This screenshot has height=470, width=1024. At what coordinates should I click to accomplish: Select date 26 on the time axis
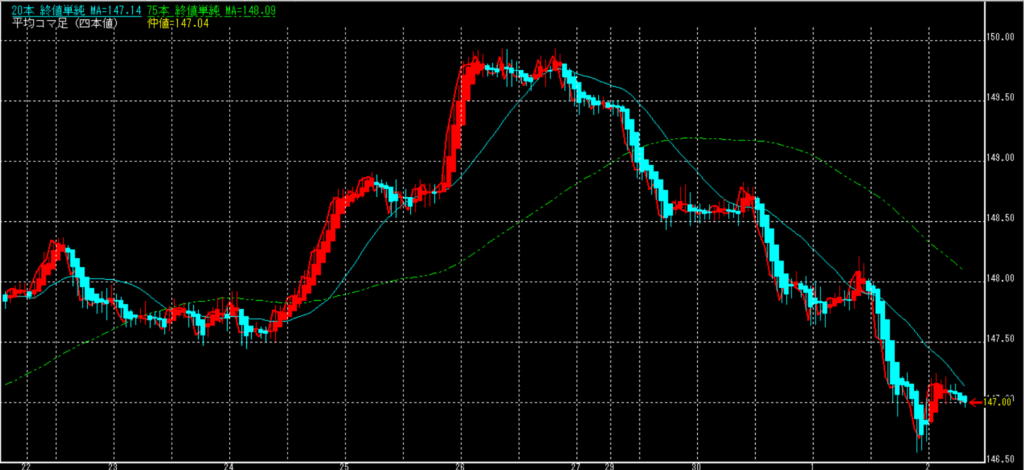(x=459, y=465)
